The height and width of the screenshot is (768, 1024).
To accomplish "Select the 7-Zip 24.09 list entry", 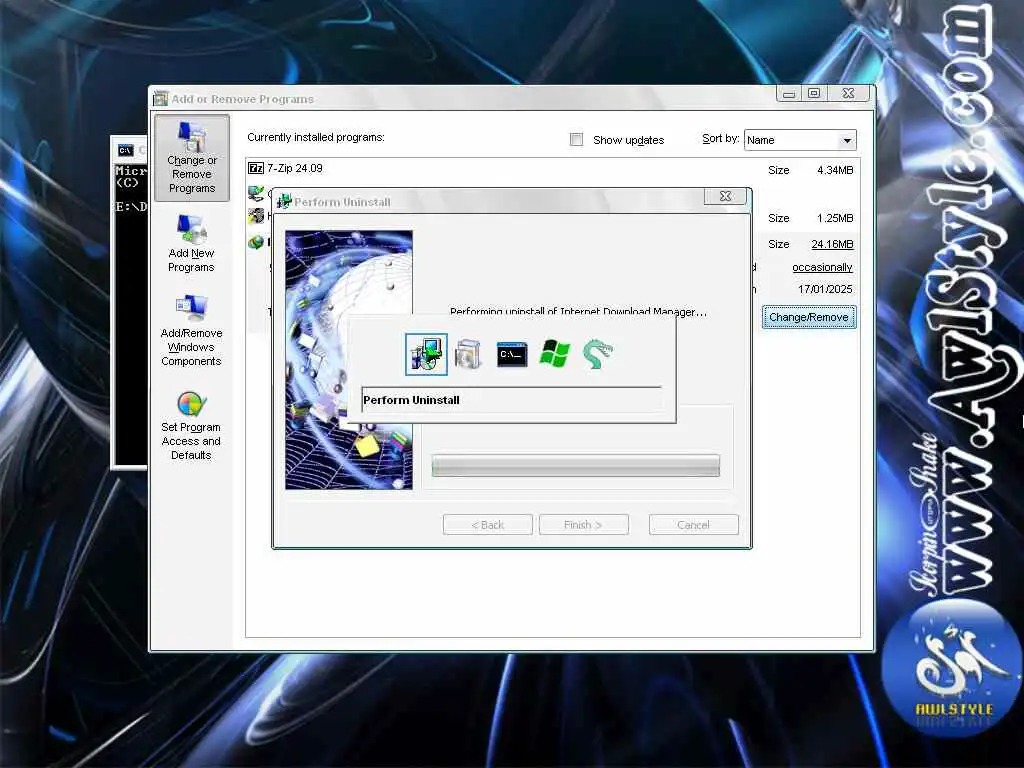I will pos(552,169).
